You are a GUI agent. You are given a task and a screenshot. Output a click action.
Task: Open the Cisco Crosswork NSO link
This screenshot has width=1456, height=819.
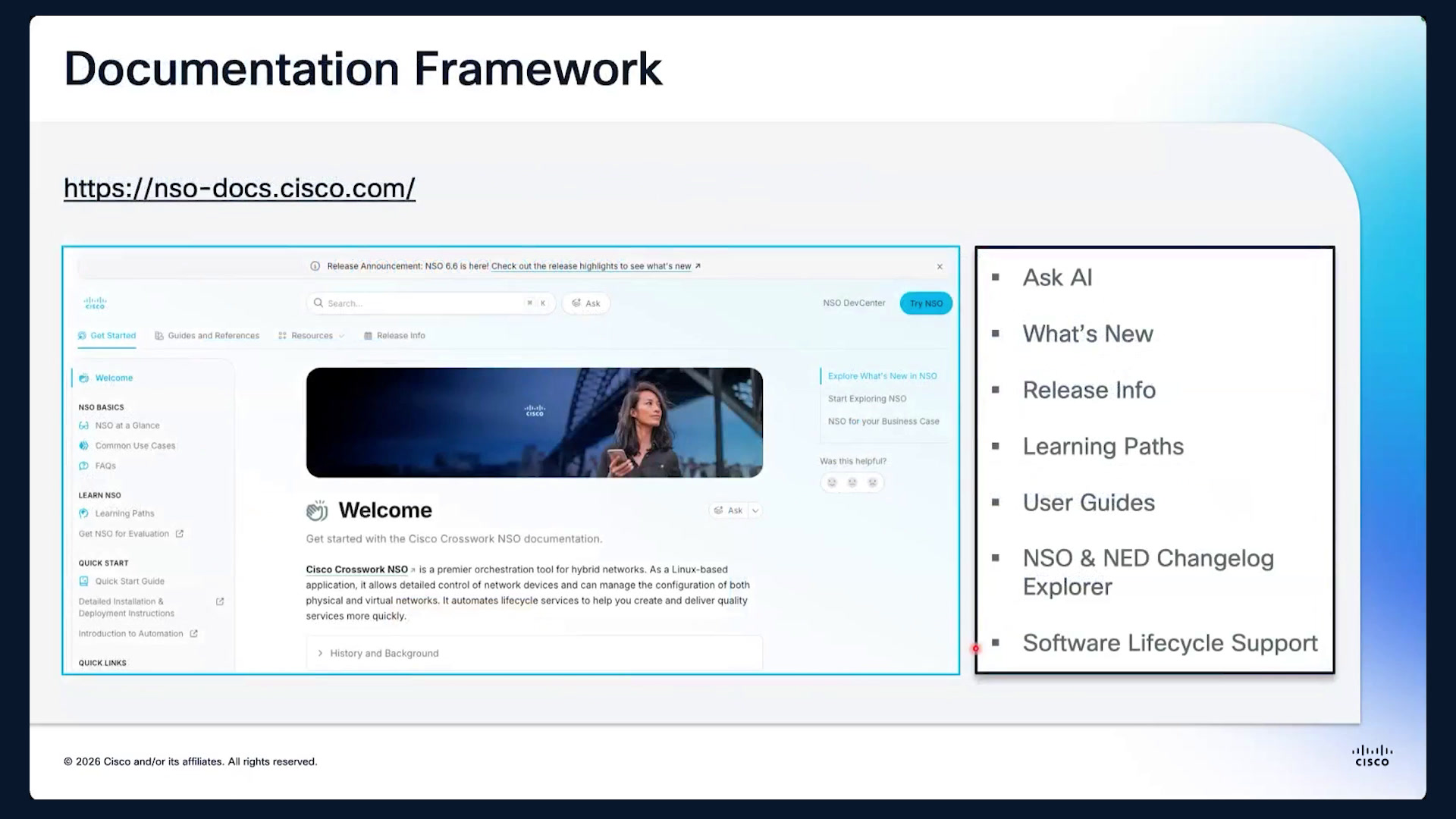[x=357, y=570]
